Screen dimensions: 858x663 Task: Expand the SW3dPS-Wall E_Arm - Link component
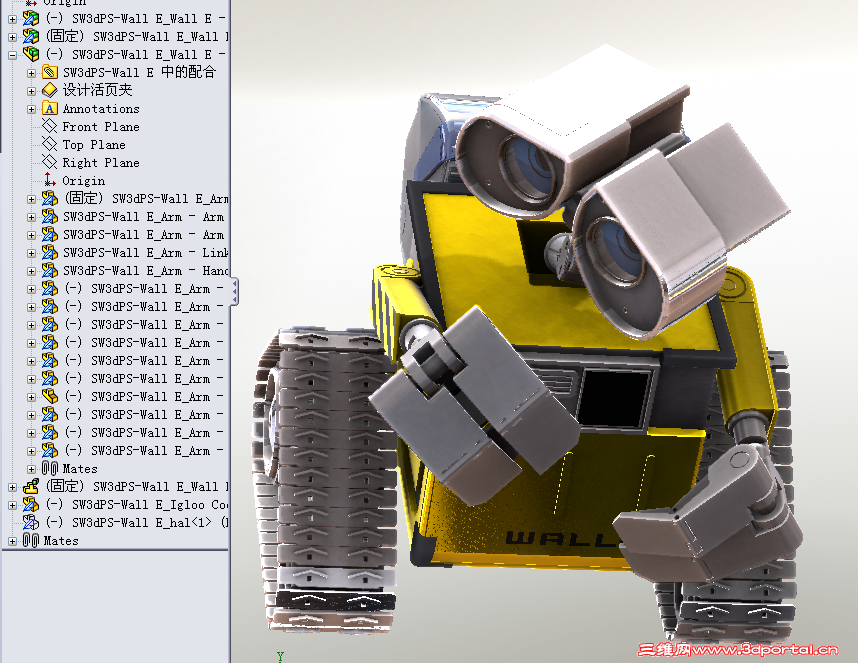coord(32,254)
